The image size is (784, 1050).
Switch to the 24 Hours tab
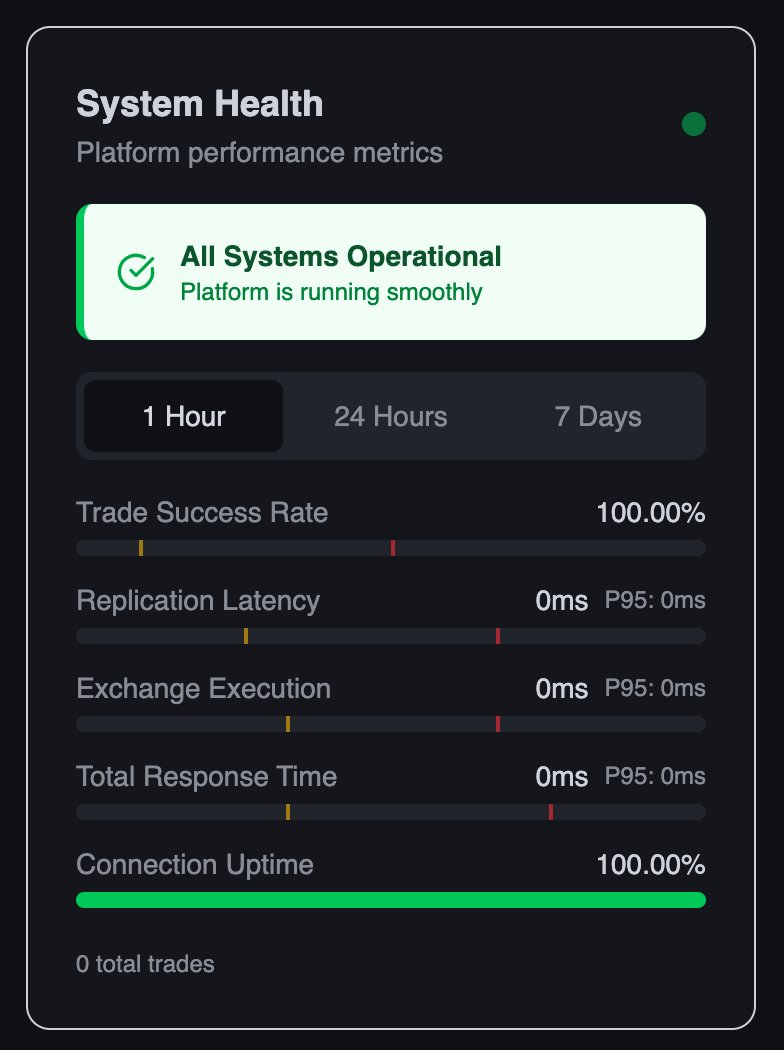click(390, 416)
